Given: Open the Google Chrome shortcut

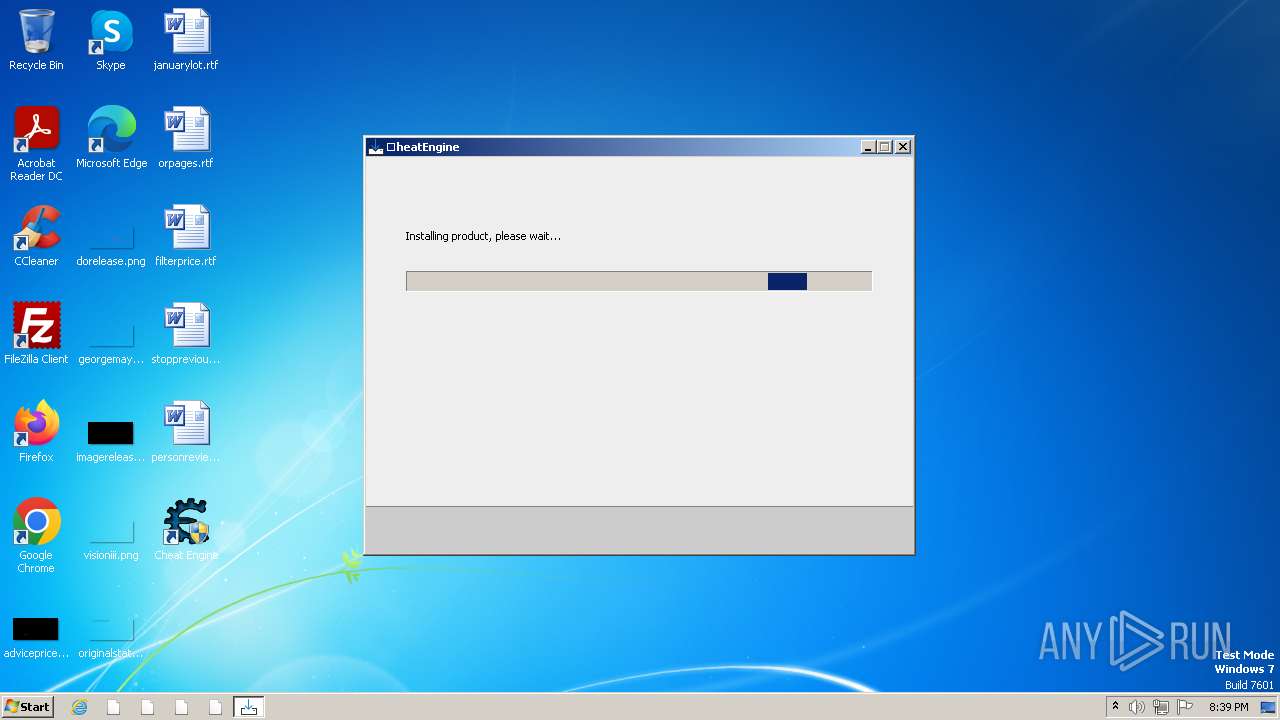Looking at the screenshot, I should pyautogui.click(x=36, y=536).
